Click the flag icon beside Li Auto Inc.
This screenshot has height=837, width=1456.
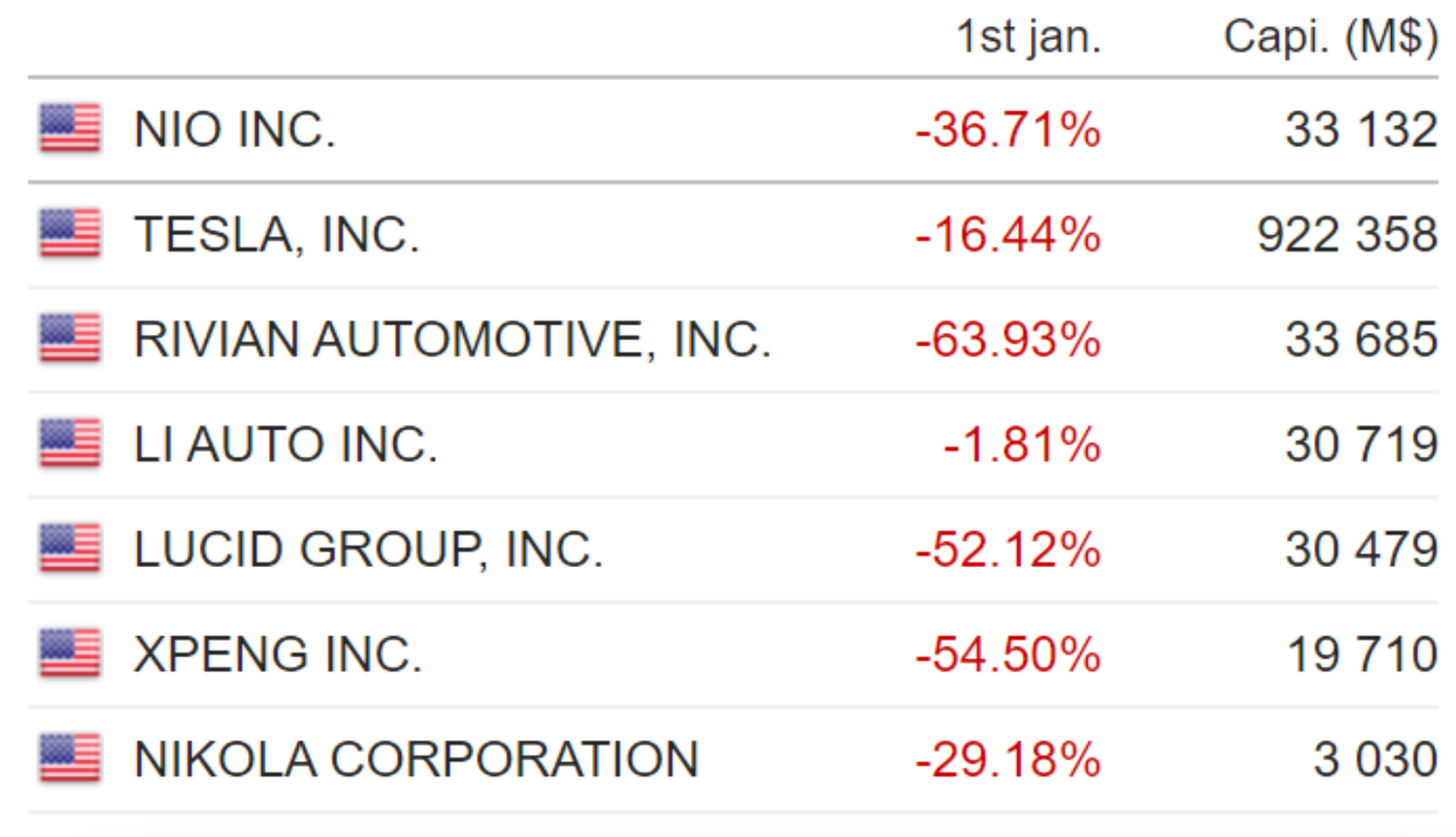[70, 443]
